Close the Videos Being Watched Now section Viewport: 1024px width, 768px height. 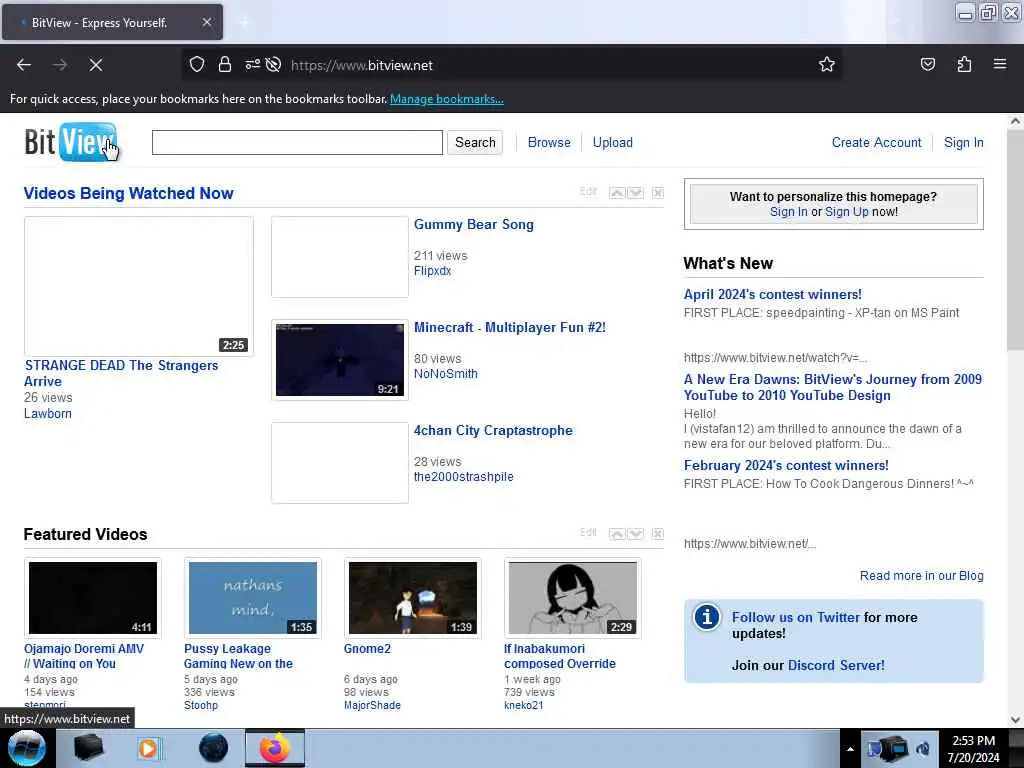click(658, 193)
